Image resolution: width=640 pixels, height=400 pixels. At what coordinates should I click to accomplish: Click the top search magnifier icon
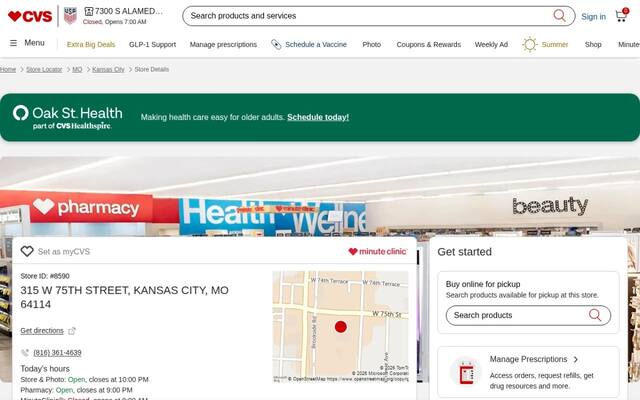[559, 16]
